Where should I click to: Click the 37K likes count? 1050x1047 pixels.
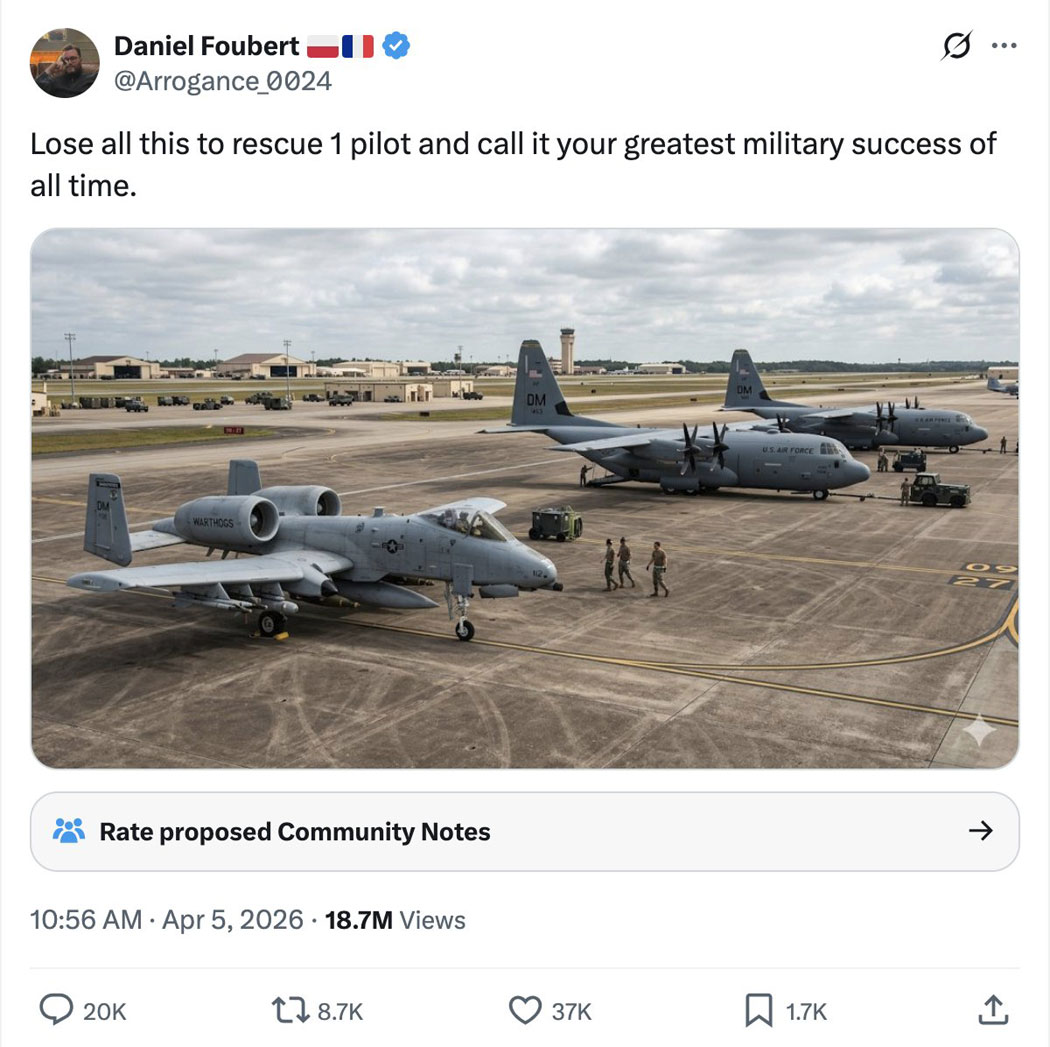571,1012
